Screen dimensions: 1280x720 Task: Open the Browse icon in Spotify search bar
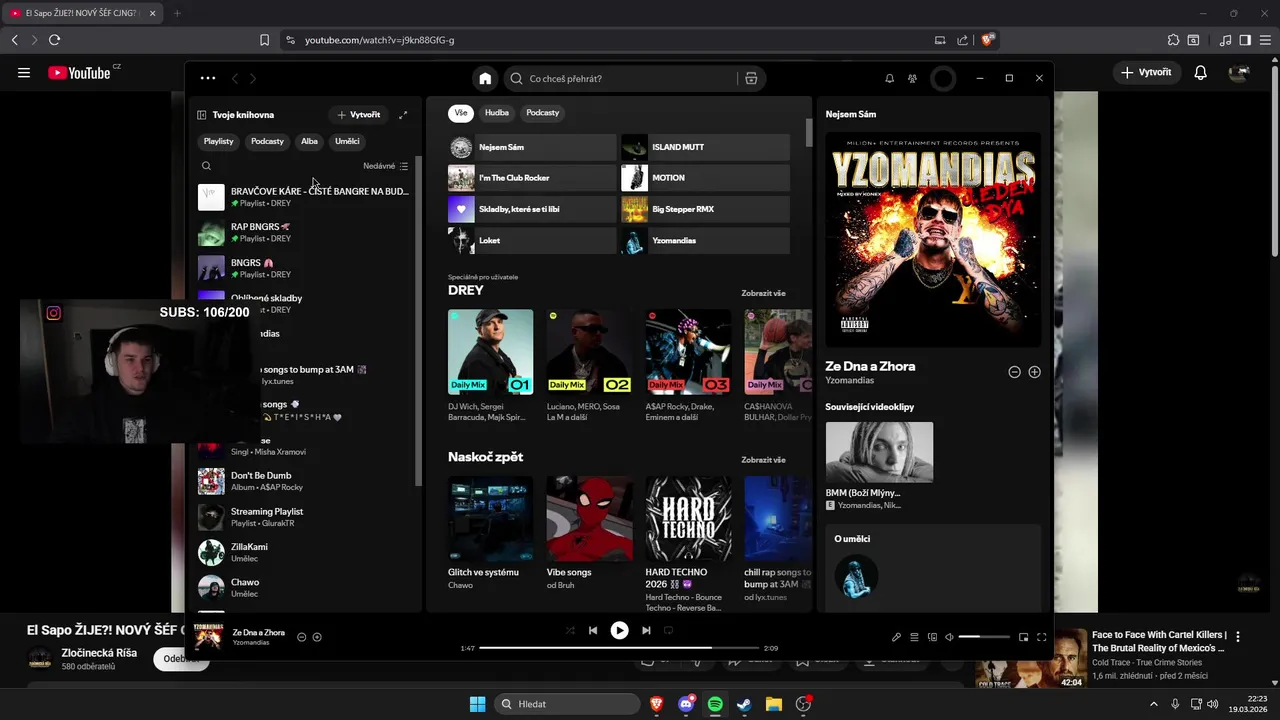pos(751,78)
